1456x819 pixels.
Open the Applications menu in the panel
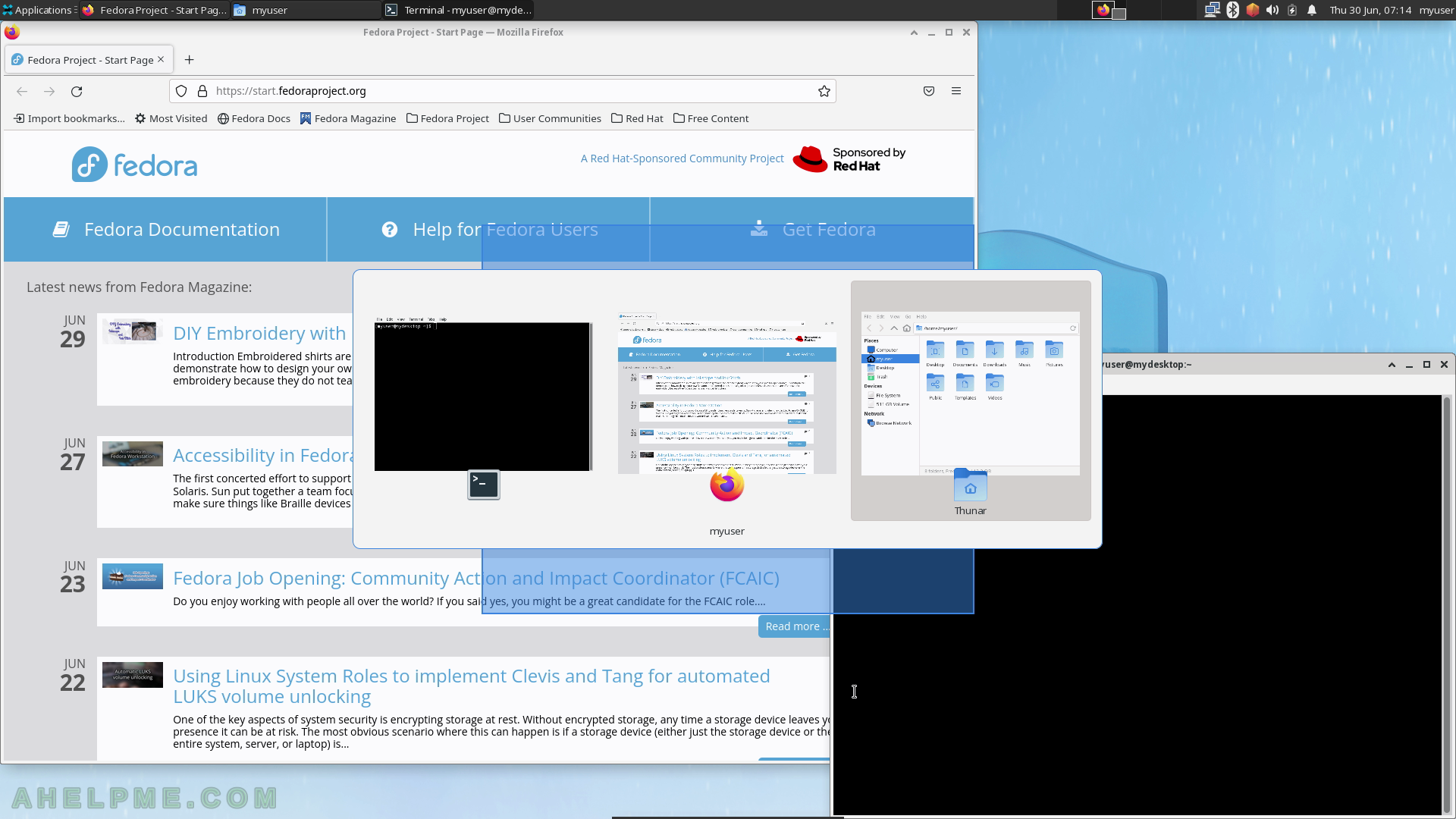pos(38,10)
